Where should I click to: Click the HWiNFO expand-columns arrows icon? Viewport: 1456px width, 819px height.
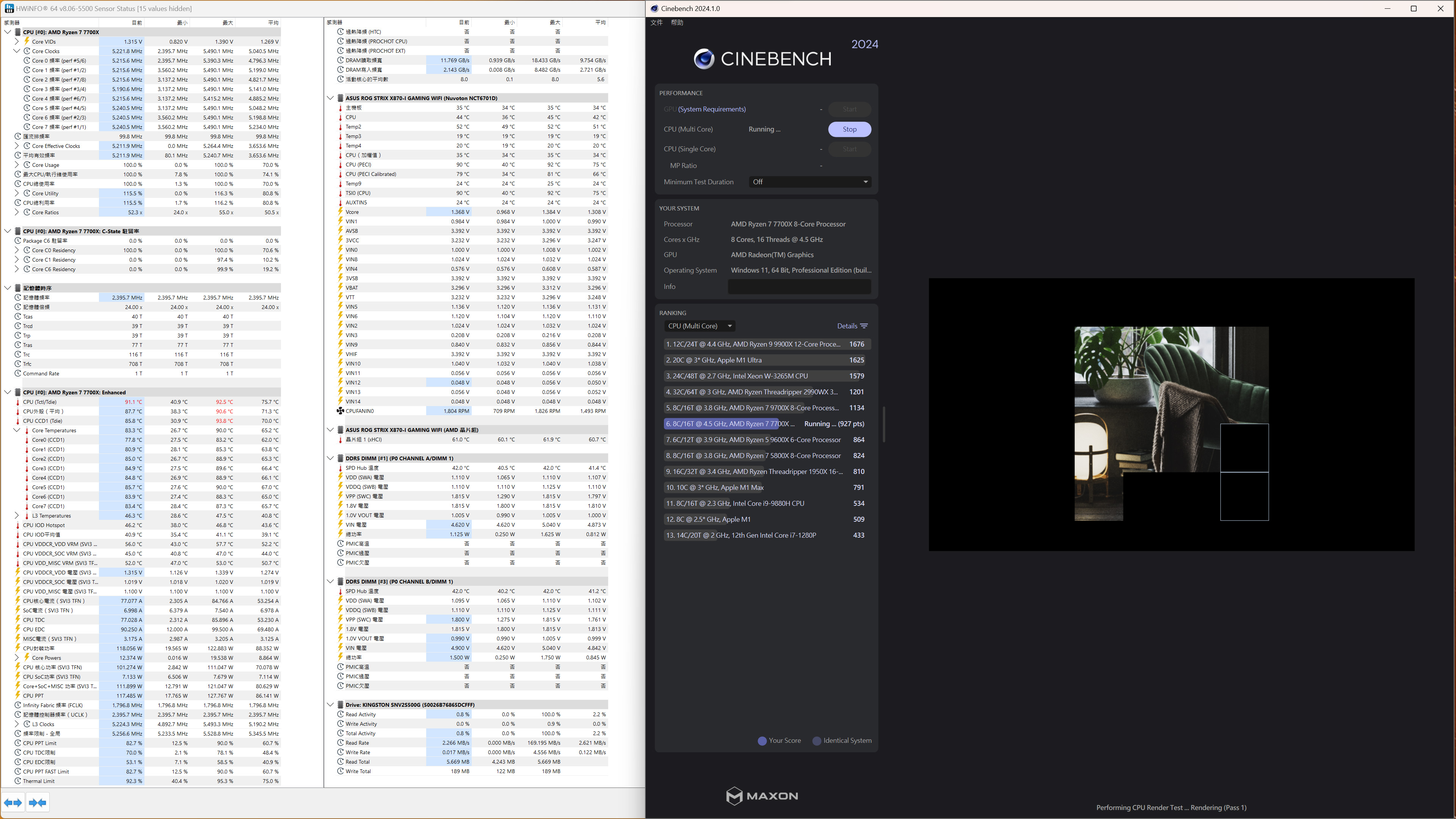click(13, 803)
